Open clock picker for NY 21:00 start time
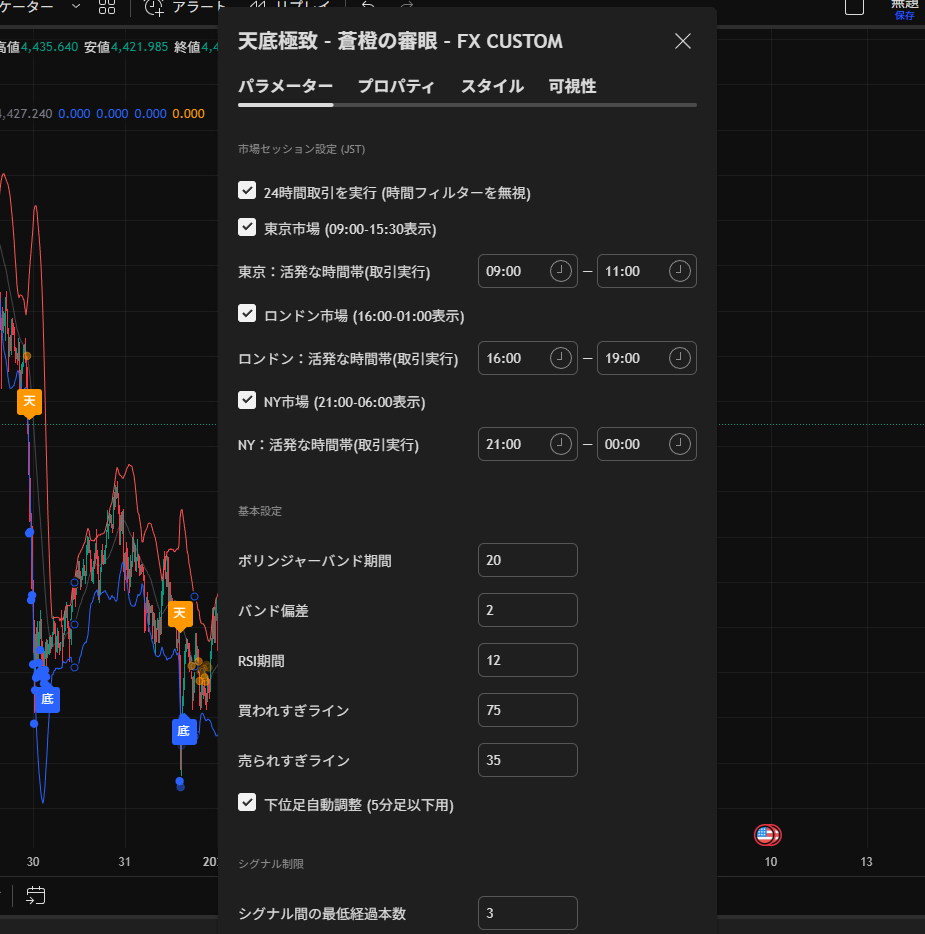Image resolution: width=925 pixels, height=934 pixels. pos(560,444)
